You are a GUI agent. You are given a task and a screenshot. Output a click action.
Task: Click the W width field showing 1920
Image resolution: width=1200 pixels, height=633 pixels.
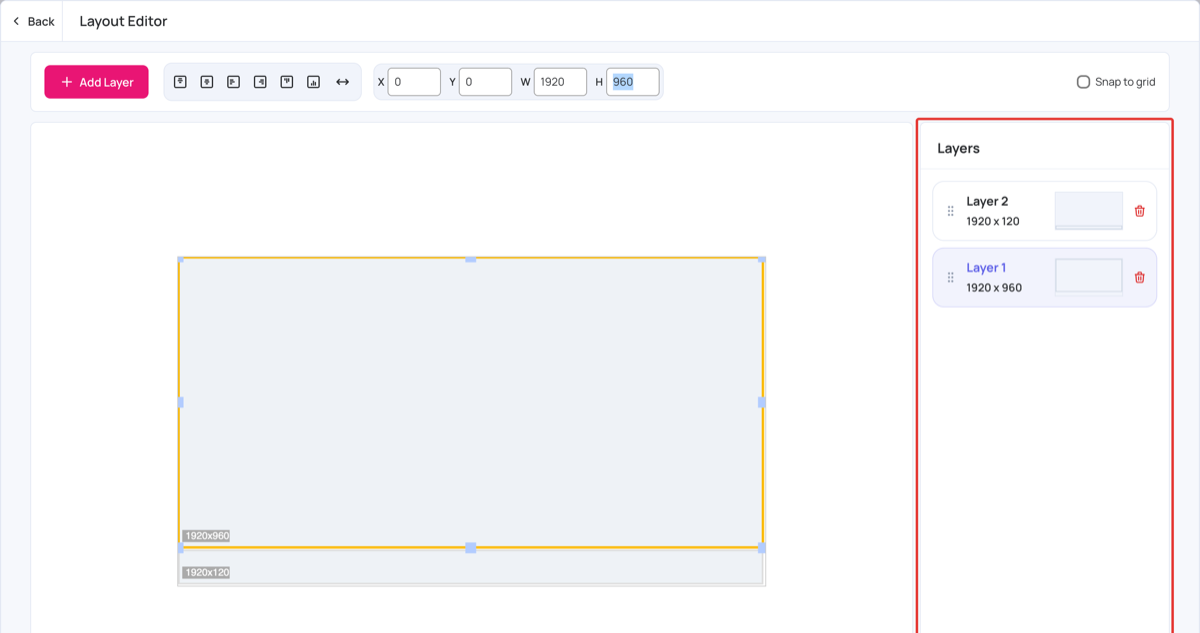(560, 82)
